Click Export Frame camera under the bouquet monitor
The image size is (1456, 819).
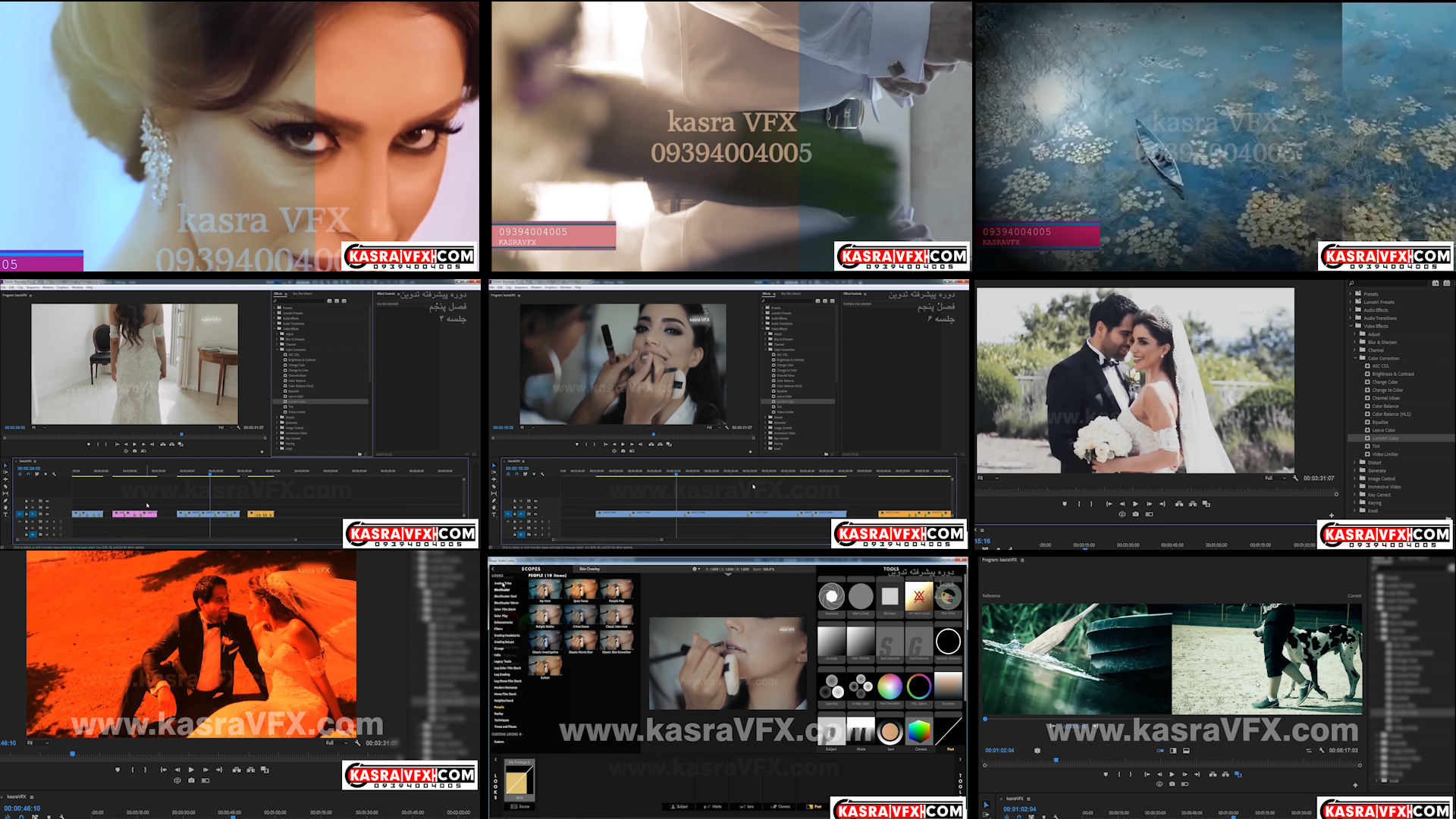coord(1135,514)
